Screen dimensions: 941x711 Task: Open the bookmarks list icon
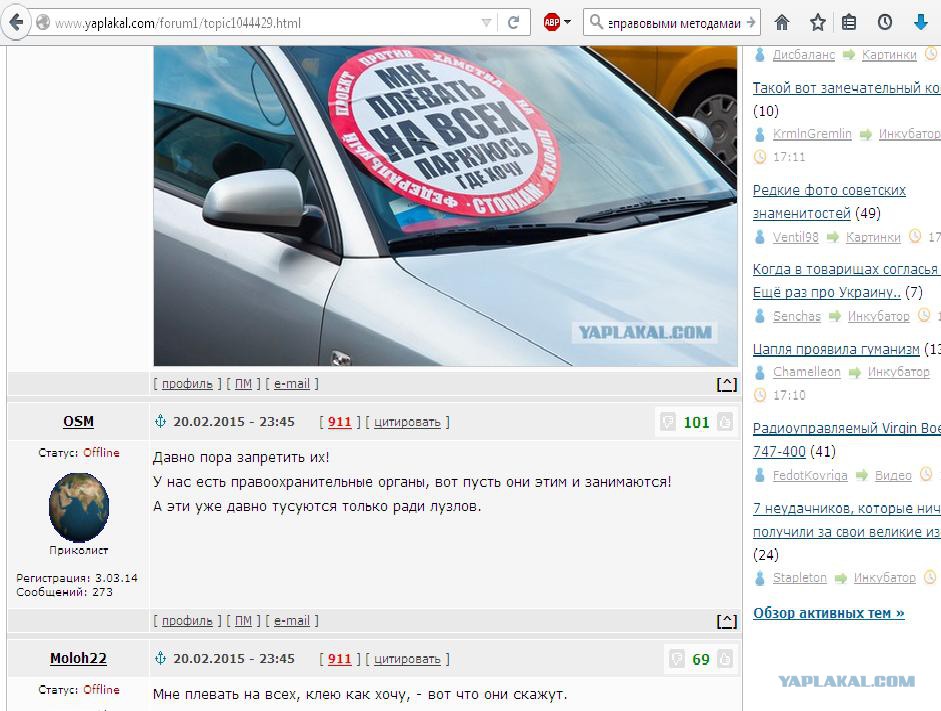click(x=849, y=23)
